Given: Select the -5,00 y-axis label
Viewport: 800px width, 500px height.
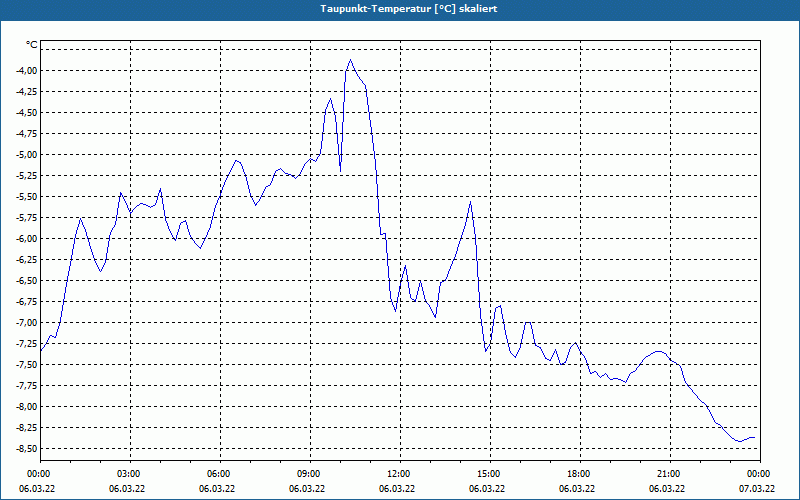Looking at the screenshot, I should [x=27, y=155].
